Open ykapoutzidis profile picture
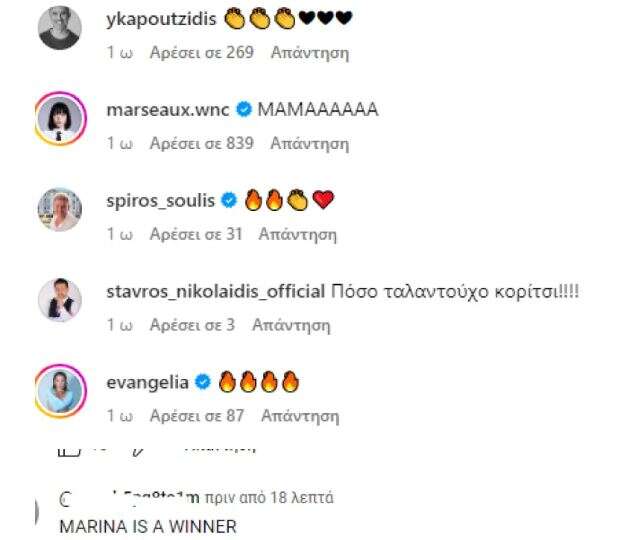 click(x=60, y=27)
